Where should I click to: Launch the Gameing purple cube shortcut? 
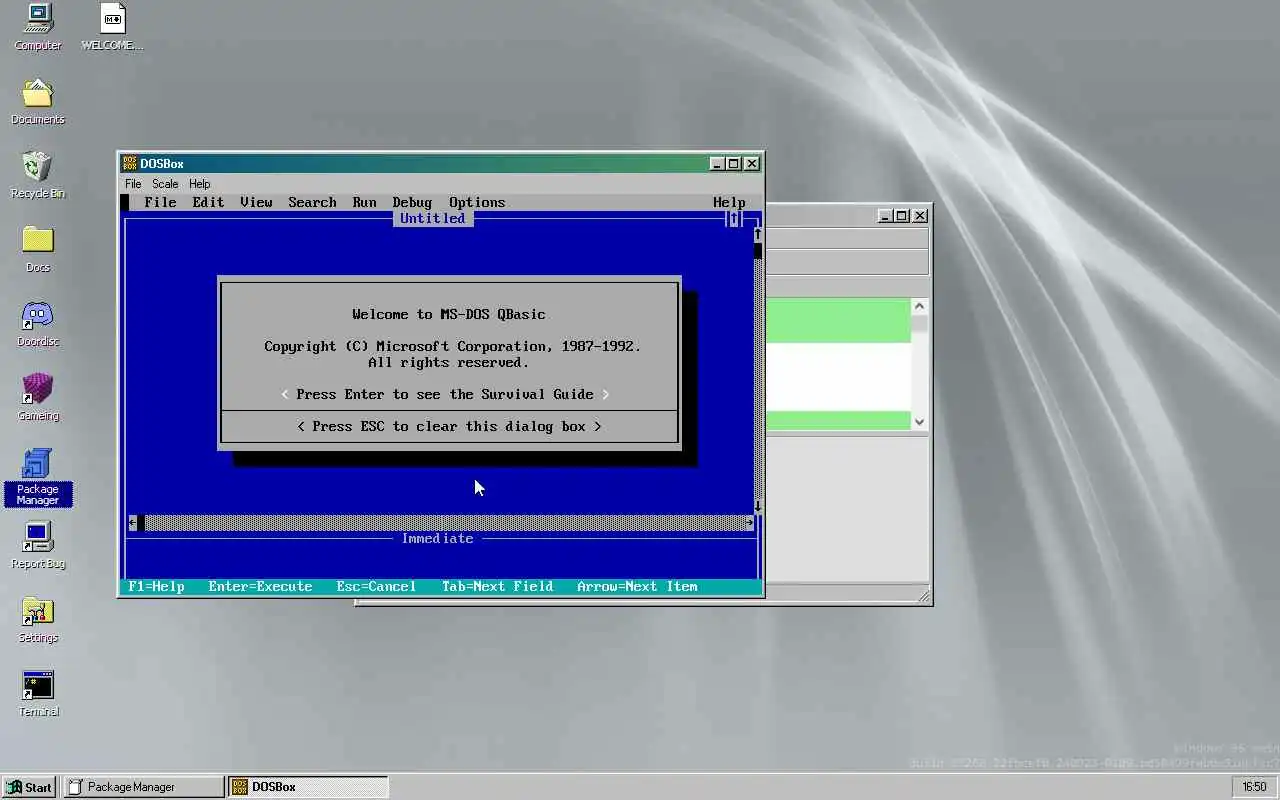(x=37, y=397)
